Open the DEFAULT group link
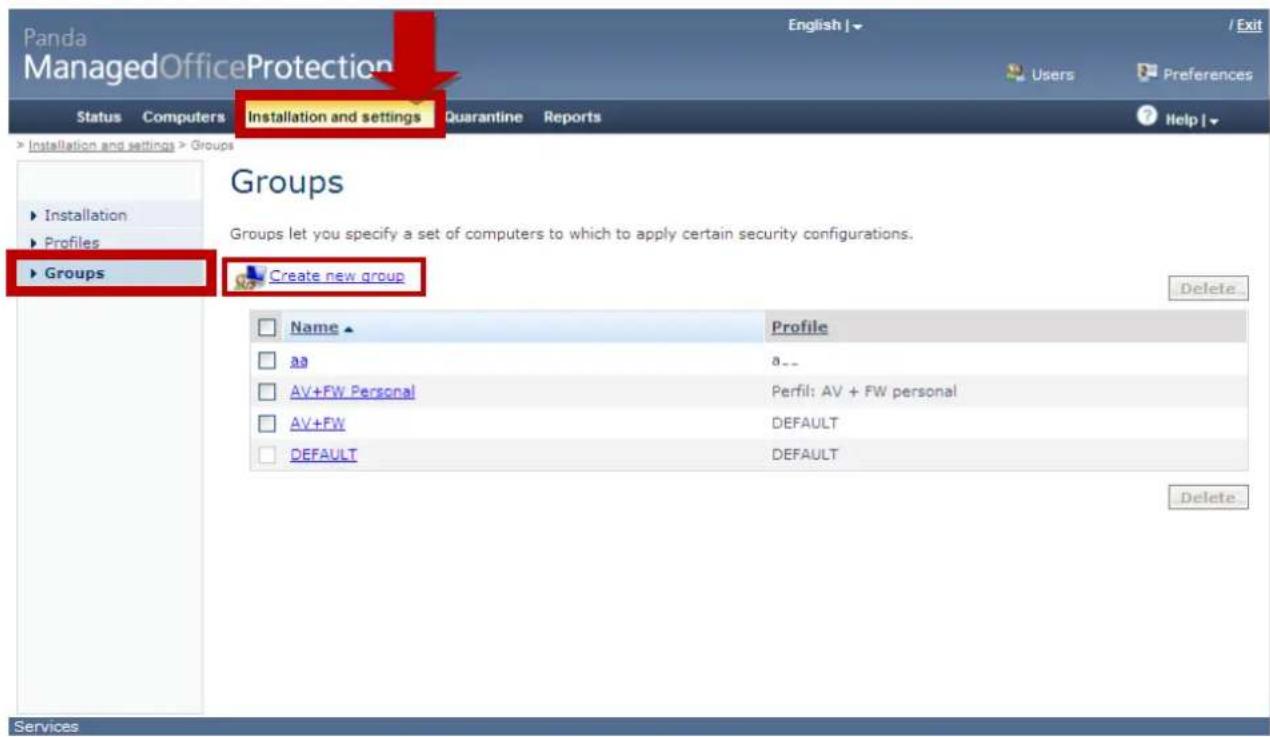The width and height of the screenshot is (1270, 737). (x=323, y=455)
